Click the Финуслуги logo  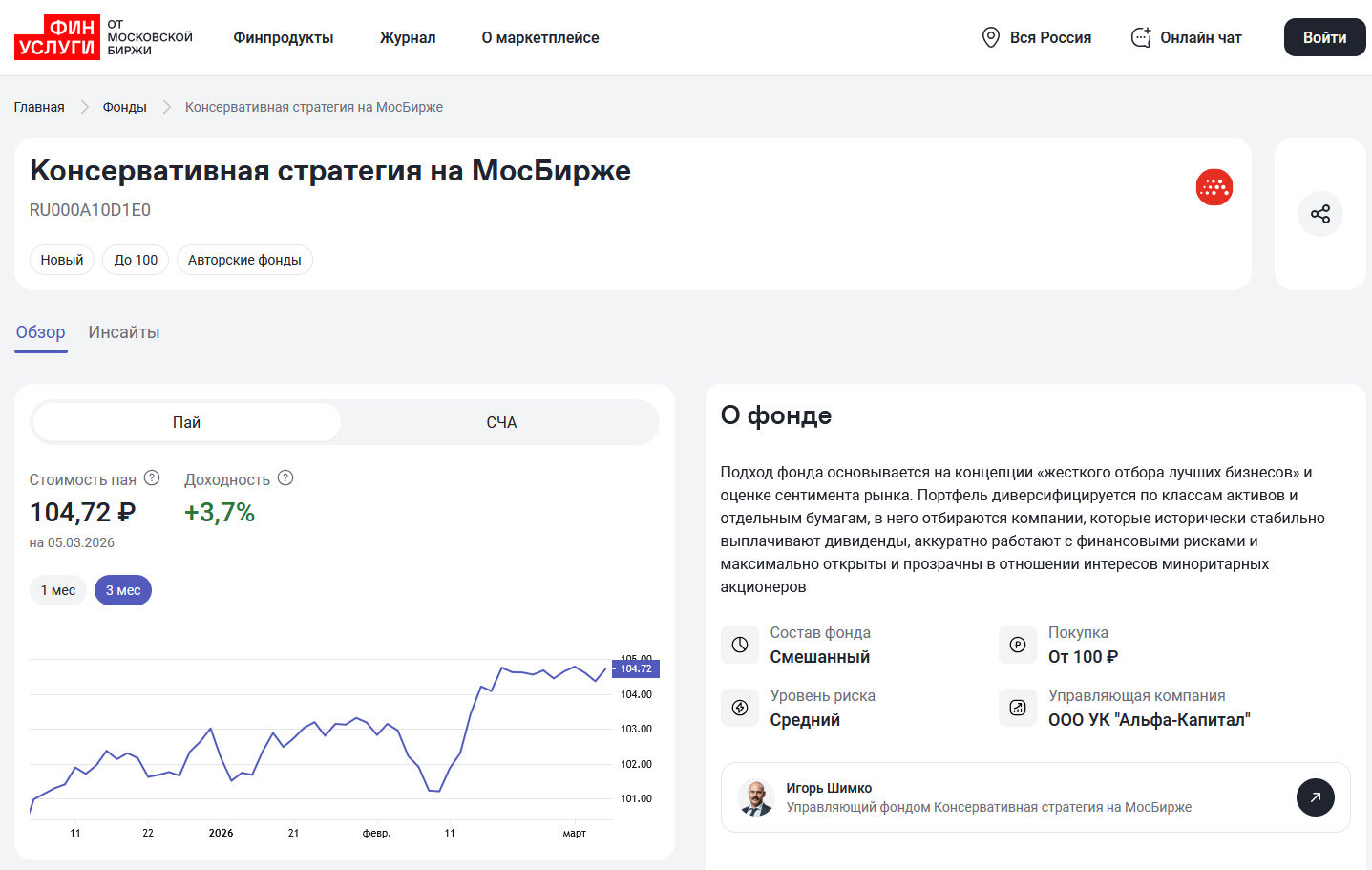[x=57, y=37]
